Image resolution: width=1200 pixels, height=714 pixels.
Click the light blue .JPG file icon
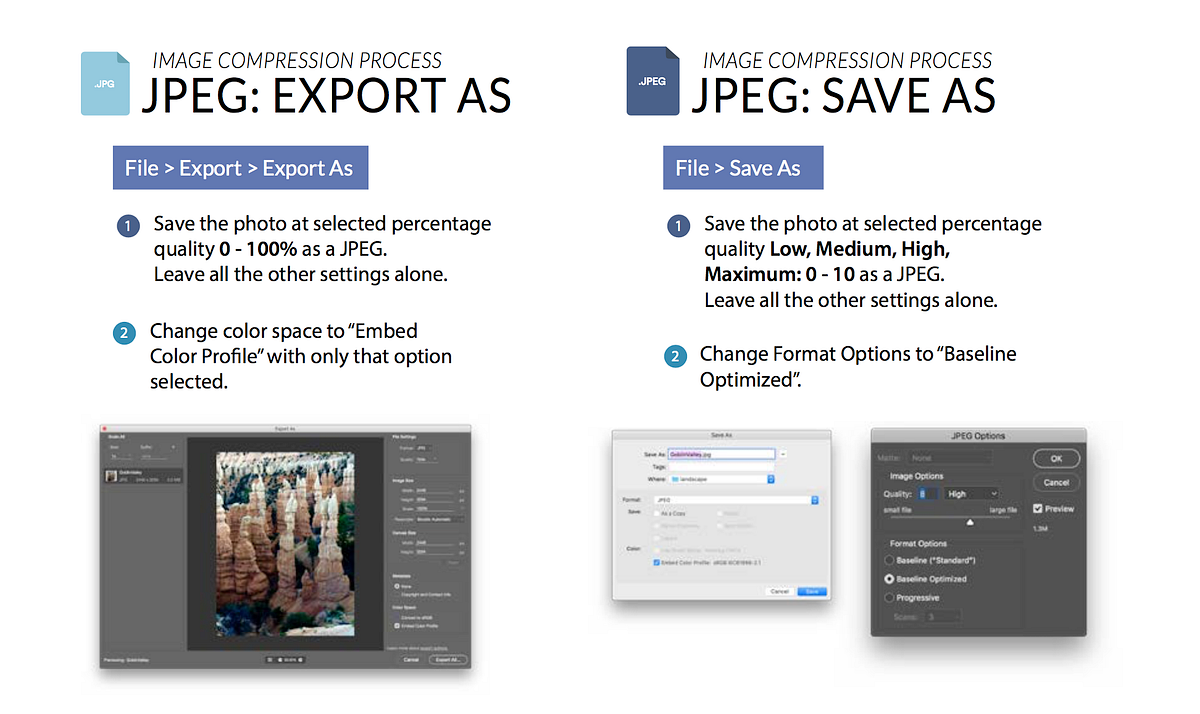point(105,83)
